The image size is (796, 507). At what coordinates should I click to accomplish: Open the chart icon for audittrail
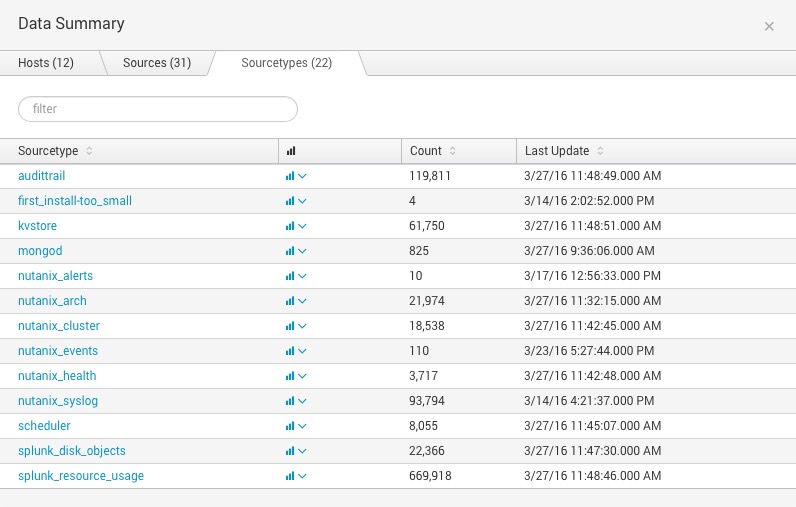(290, 176)
